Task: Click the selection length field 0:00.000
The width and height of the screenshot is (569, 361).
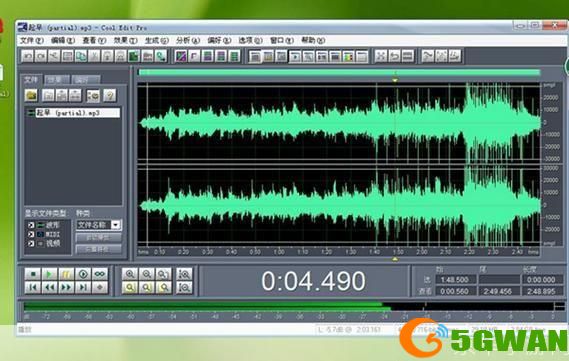Action: click(x=542, y=280)
